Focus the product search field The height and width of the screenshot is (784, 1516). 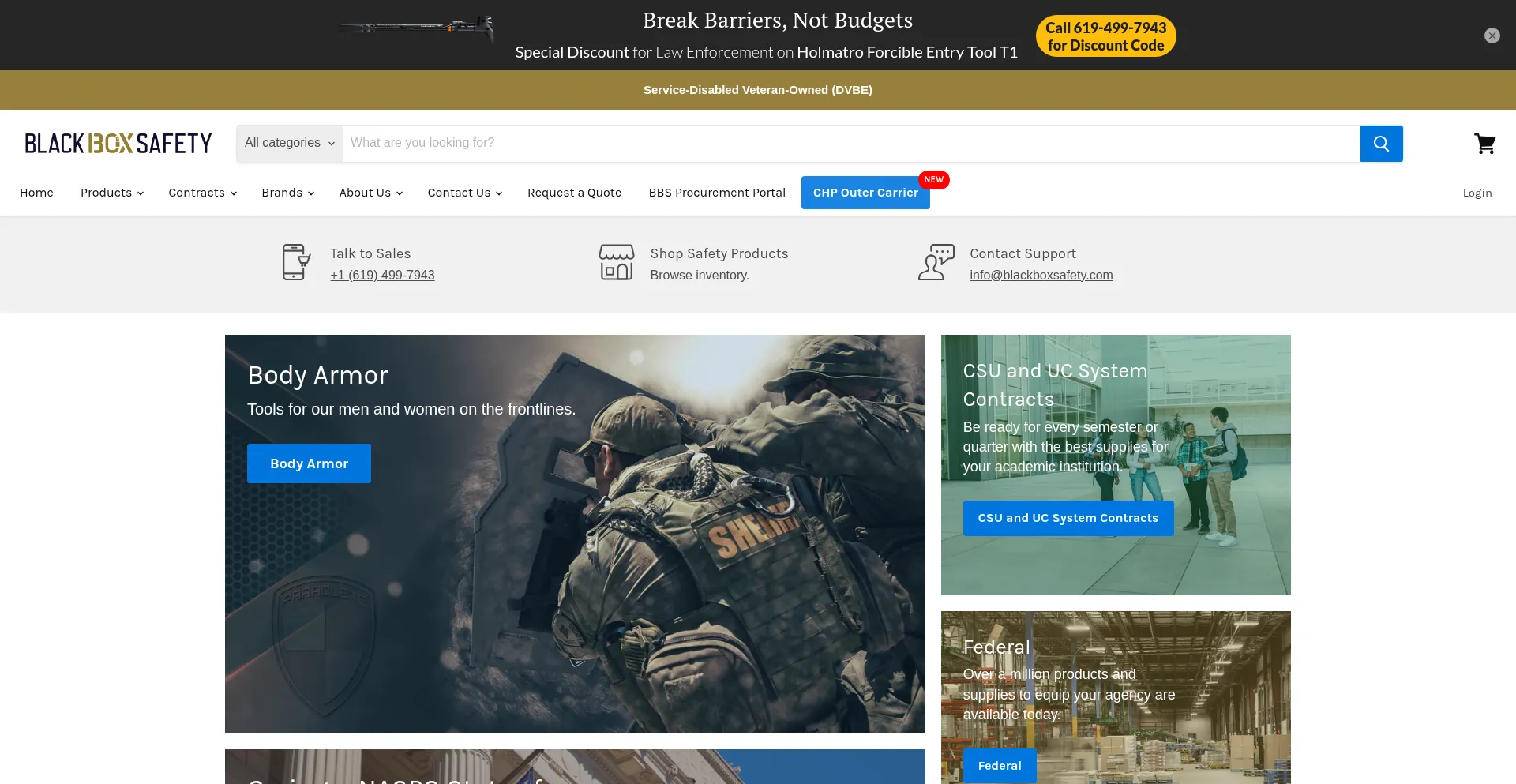point(851,144)
